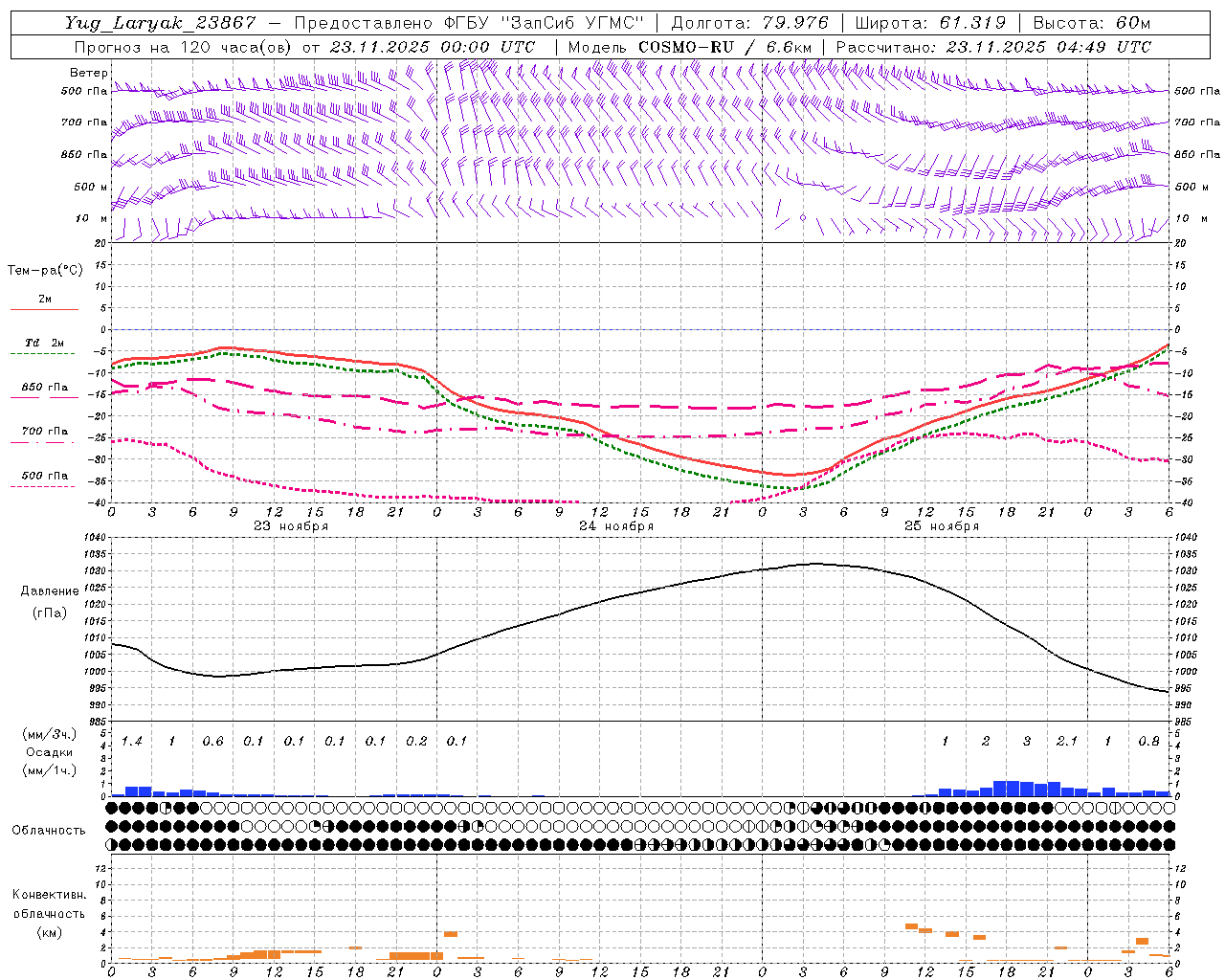Screen dimensions: 1225x980
Task: Click the 23 ноября date label
Action: tap(291, 526)
